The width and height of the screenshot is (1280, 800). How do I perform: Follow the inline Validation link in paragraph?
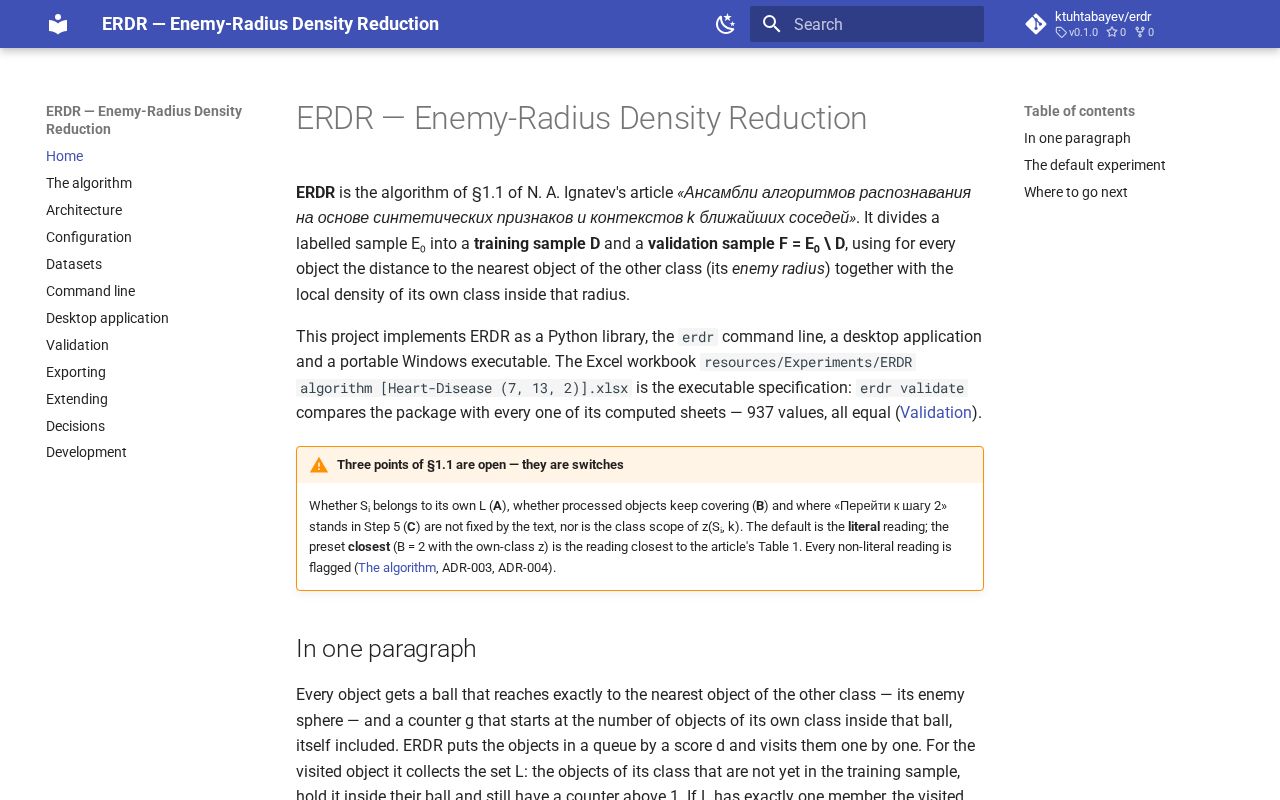pos(936,412)
